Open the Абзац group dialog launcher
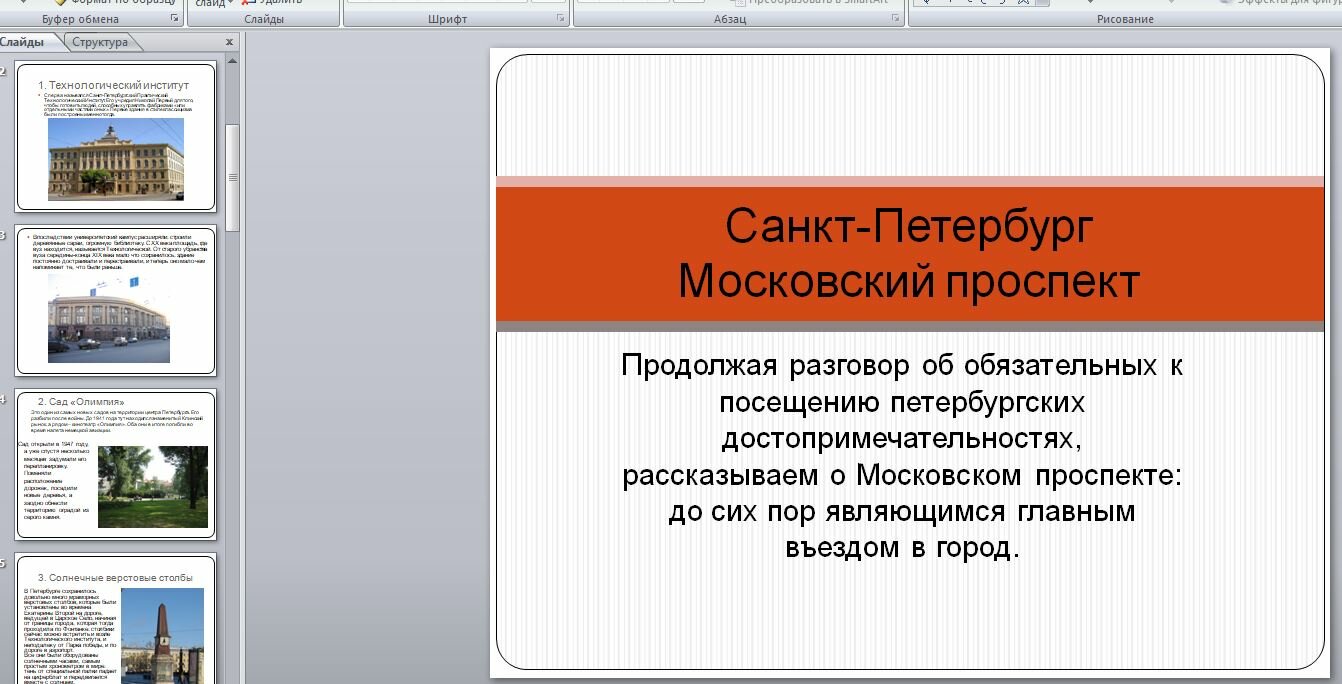 (894, 19)
